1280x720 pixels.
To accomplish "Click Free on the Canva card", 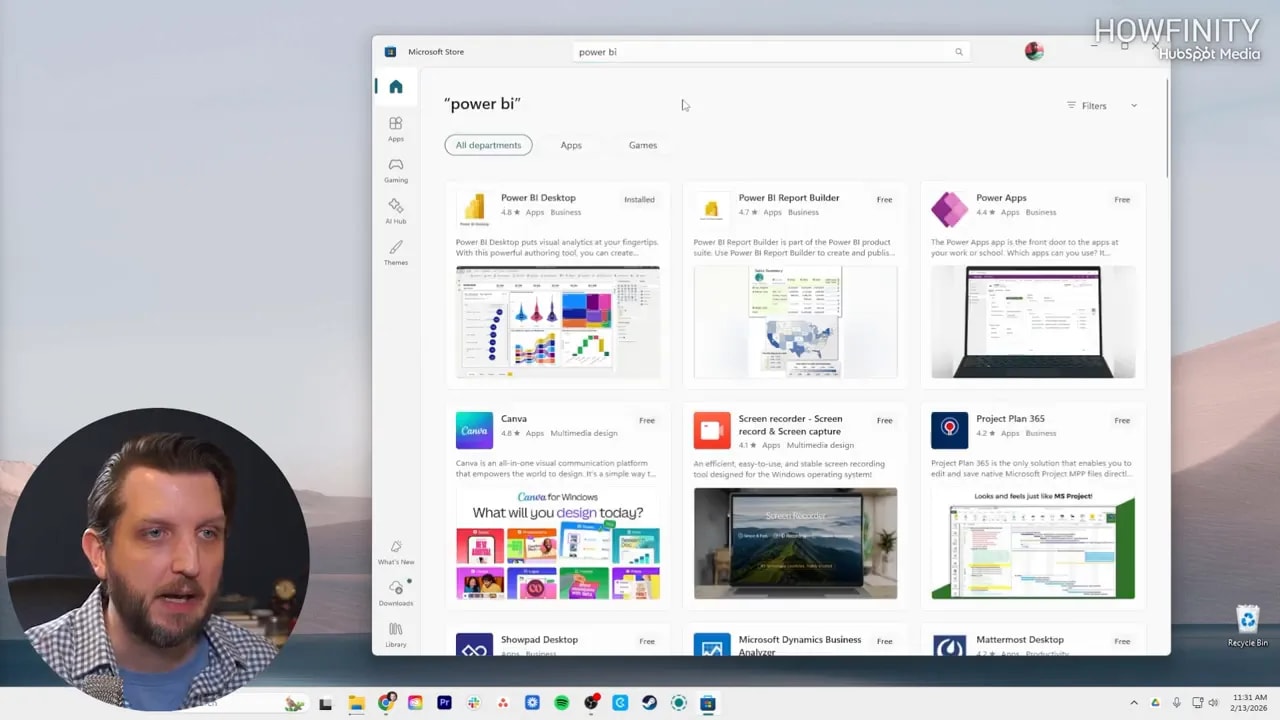I will pos(647,421).
